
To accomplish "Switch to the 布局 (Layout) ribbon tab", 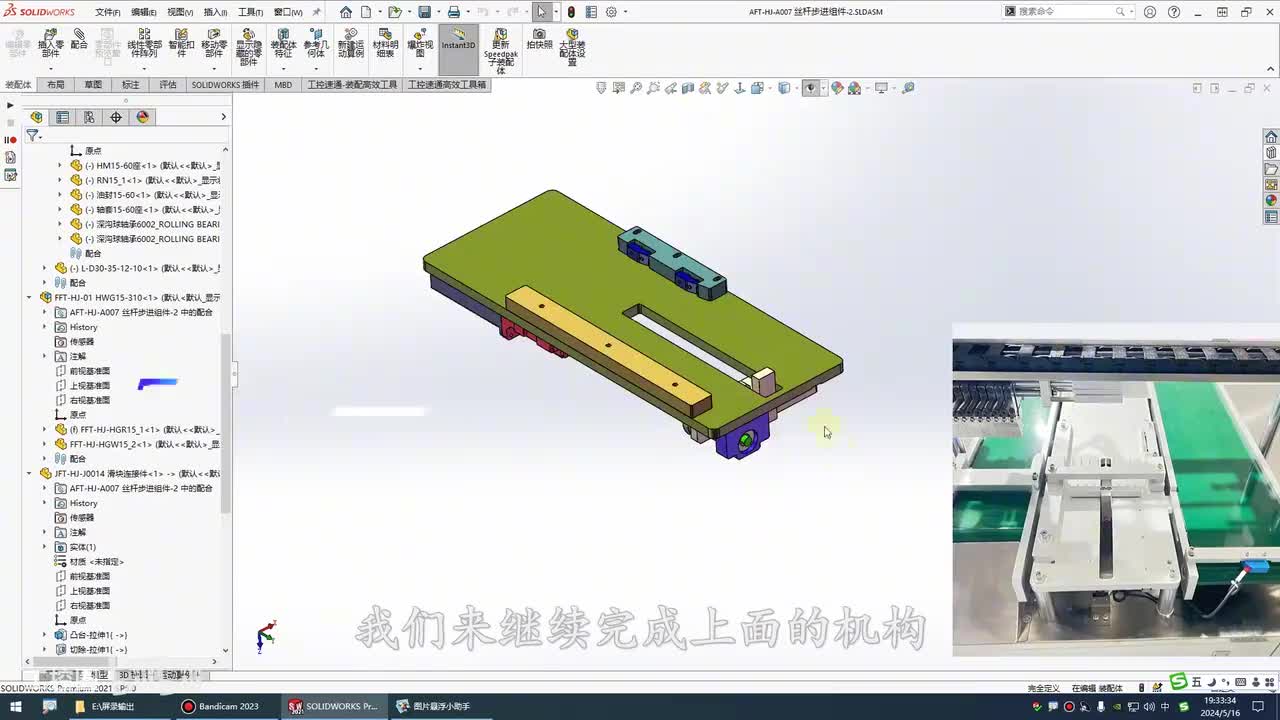I will pos(56,85).
